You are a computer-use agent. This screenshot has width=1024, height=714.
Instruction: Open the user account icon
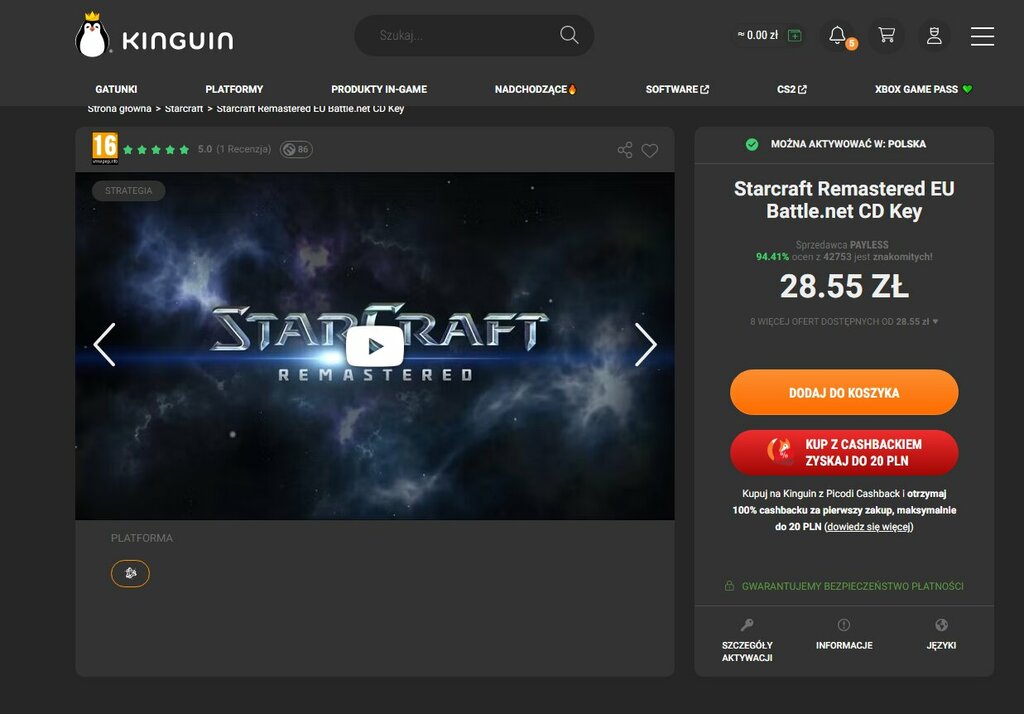click(934, 35)
